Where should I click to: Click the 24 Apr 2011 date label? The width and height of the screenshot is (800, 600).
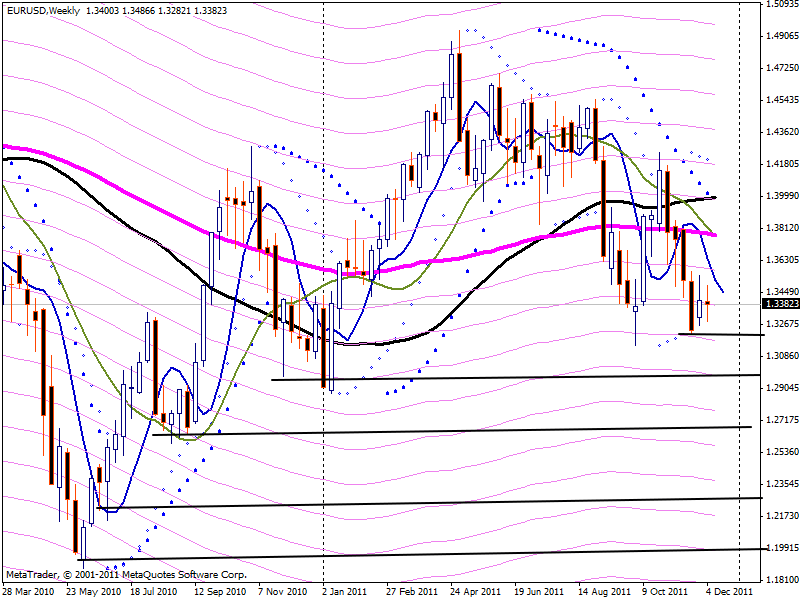(x=476, y=591)
